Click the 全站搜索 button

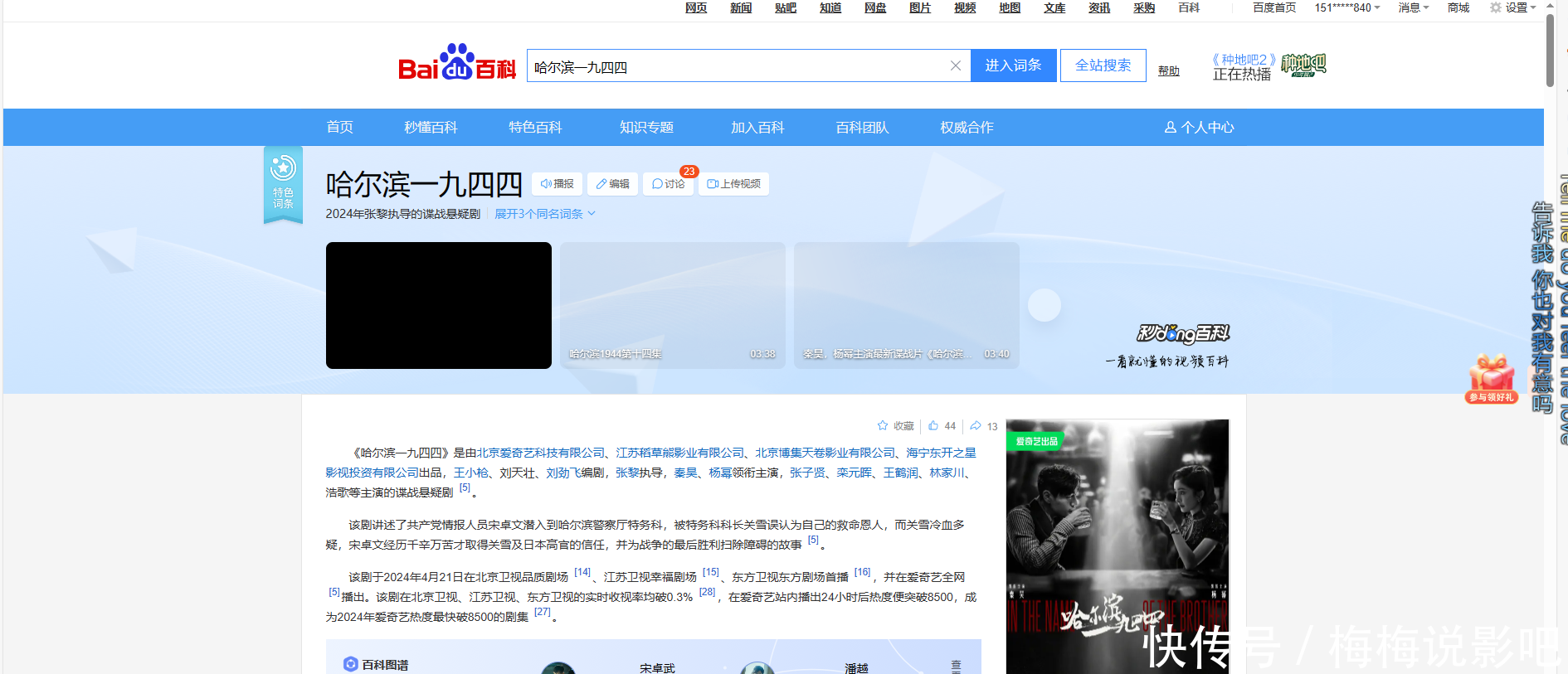(1103, 65)
